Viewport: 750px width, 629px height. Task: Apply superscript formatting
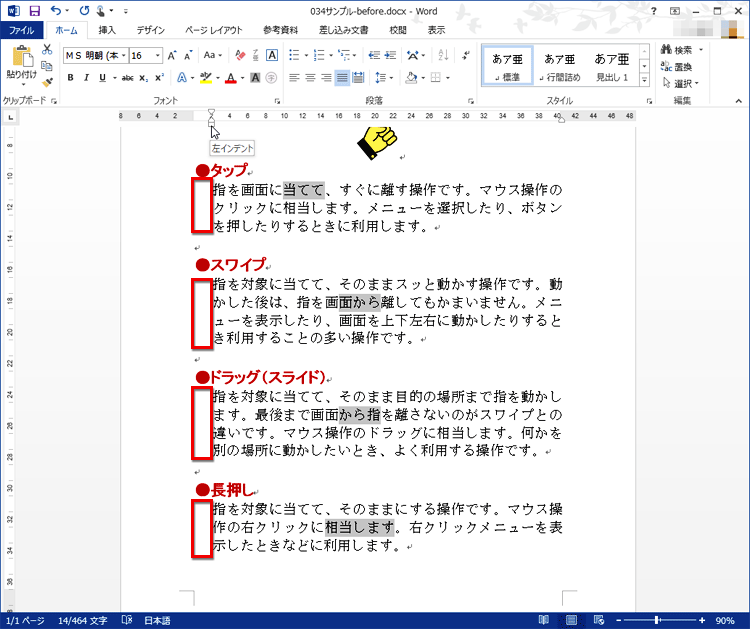(x=159, y=77)
